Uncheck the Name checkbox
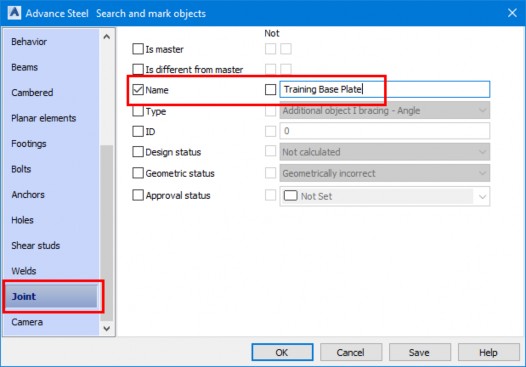 (138, 90)
